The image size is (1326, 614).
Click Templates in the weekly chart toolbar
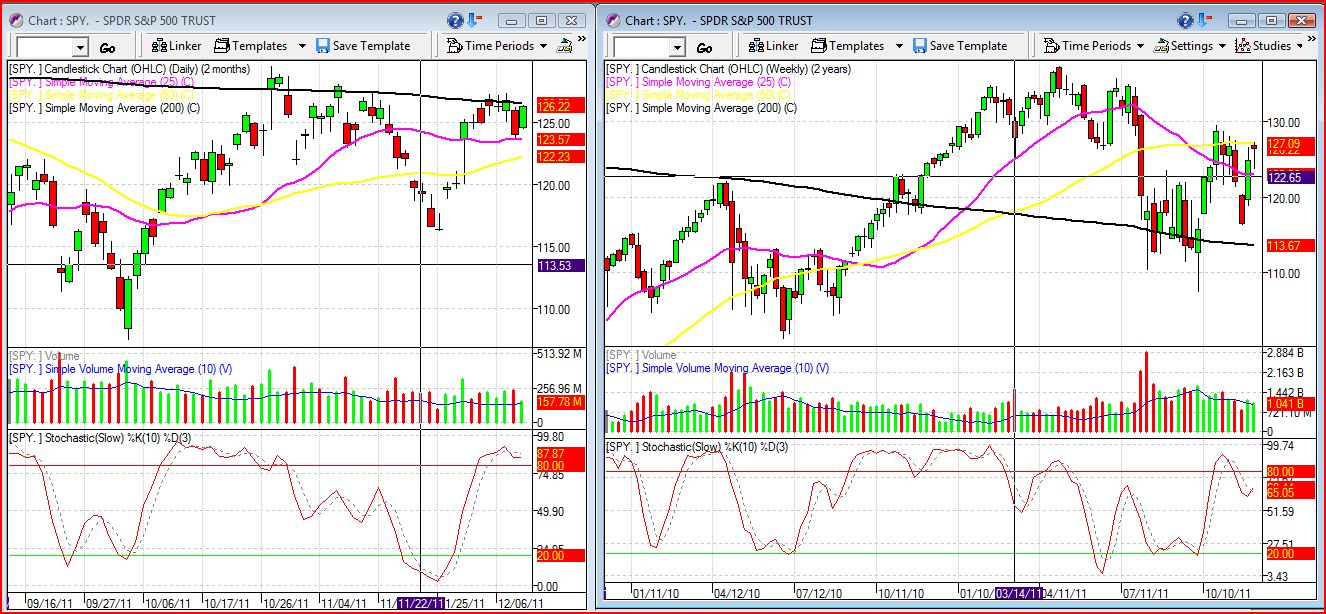pos(848,46)
